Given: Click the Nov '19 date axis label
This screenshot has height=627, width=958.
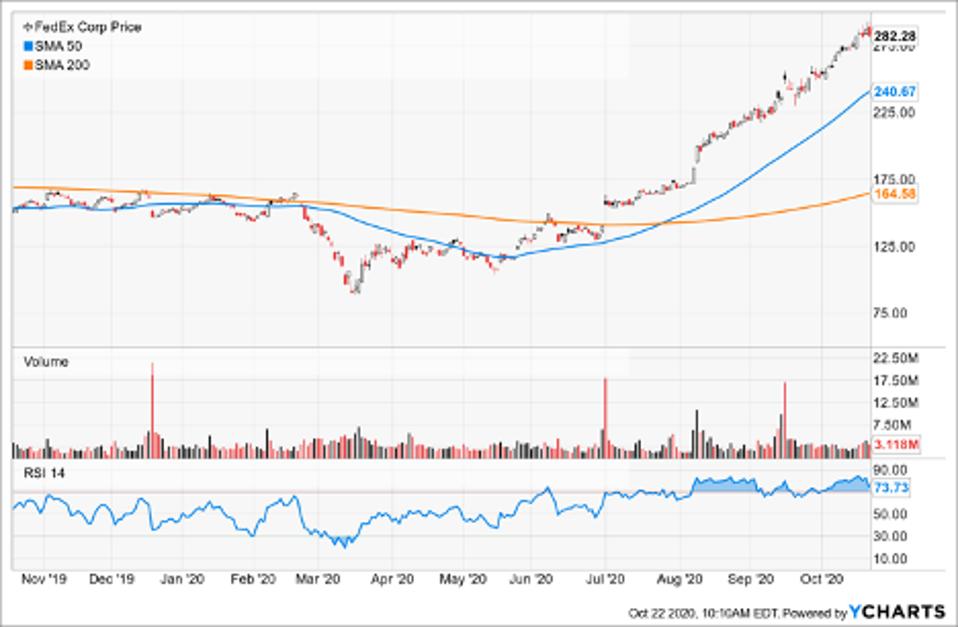Looking at the screenshot, I should (x=42, y=579).
